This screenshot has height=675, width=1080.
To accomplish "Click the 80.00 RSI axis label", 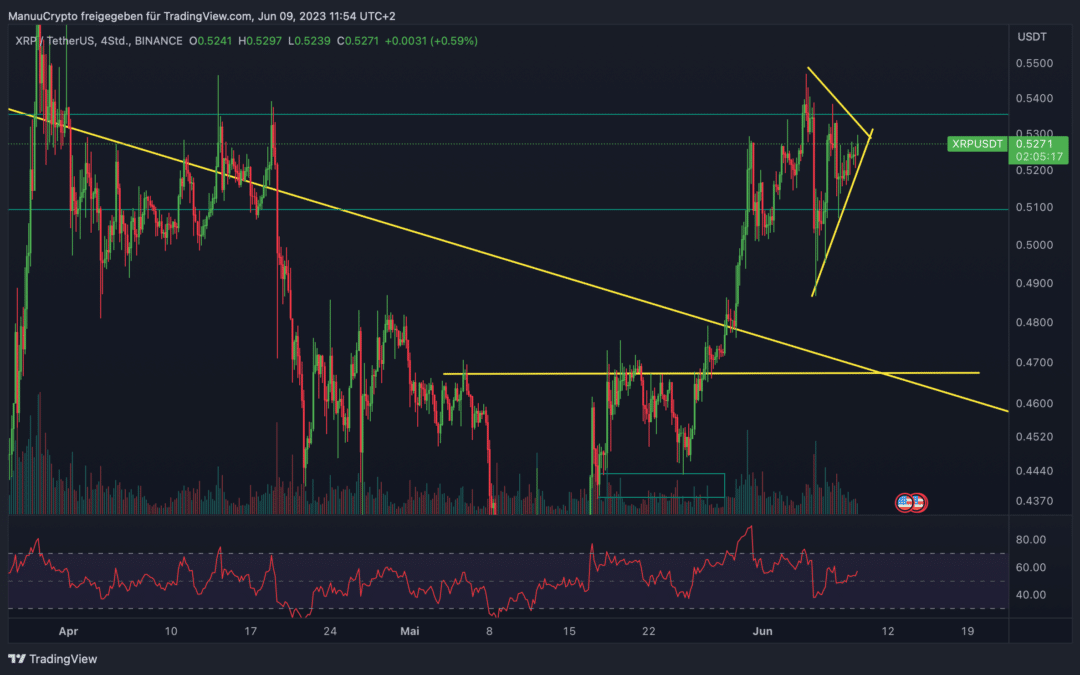I will coord(1031,540).
